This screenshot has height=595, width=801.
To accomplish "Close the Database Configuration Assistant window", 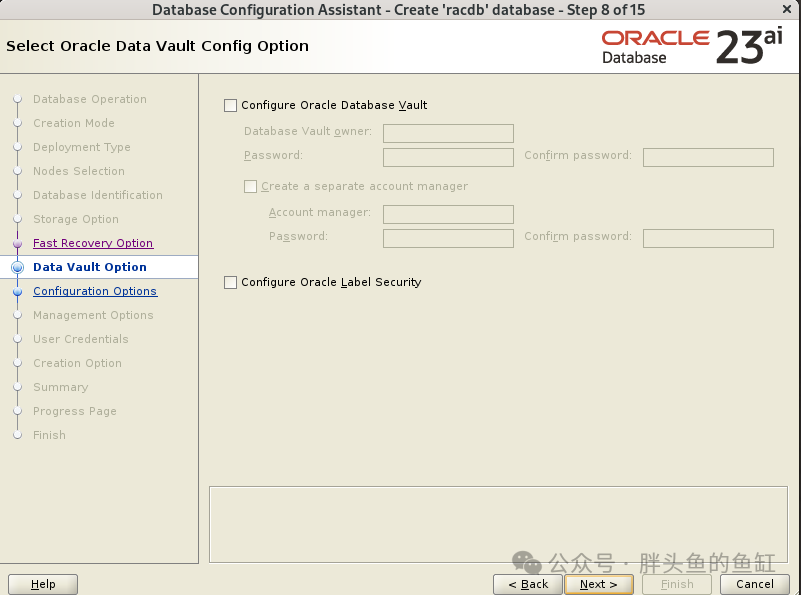I will tap(787, 9).
